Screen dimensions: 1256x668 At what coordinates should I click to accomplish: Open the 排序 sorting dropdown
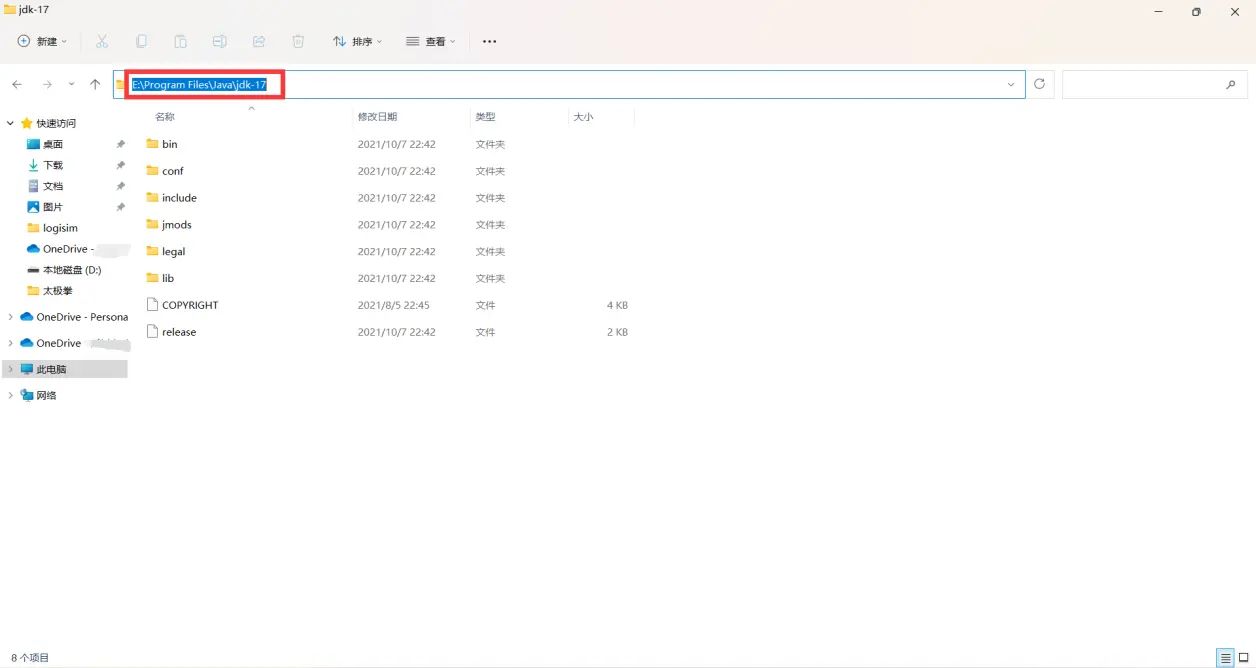pyautogui.click(x=357, y=41)
